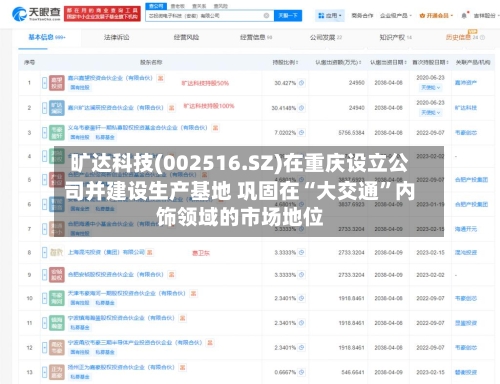Open logo of shareholder row 12 宁波甬欣韦豪
This screenshot has width=500, height=384.
click(57, 347)
